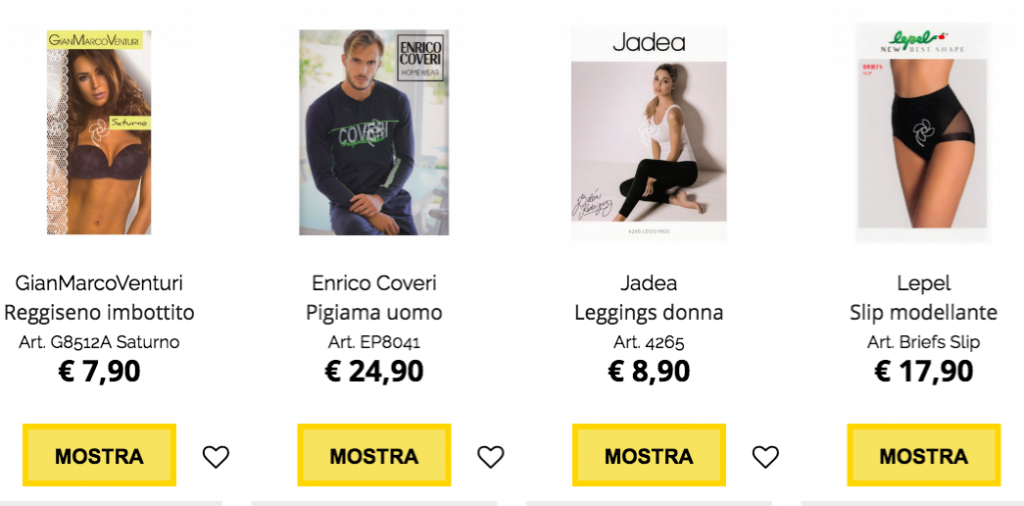The image size is (1024, 506).
Task: Click MOSTRA under Jadea Leggings donna
Action: coord(649,455)
